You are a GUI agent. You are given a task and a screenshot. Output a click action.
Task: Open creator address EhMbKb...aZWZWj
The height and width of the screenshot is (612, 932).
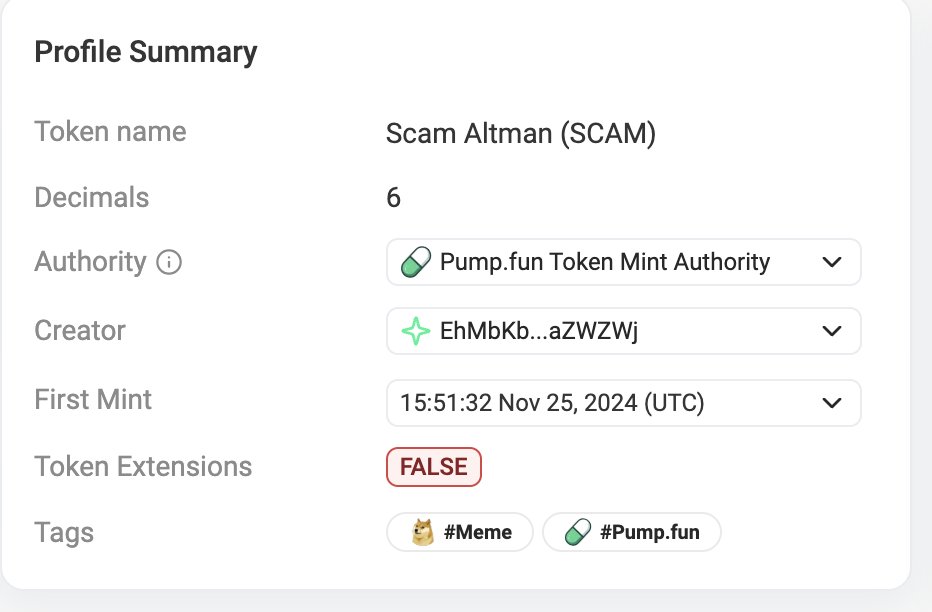point(539,331)
